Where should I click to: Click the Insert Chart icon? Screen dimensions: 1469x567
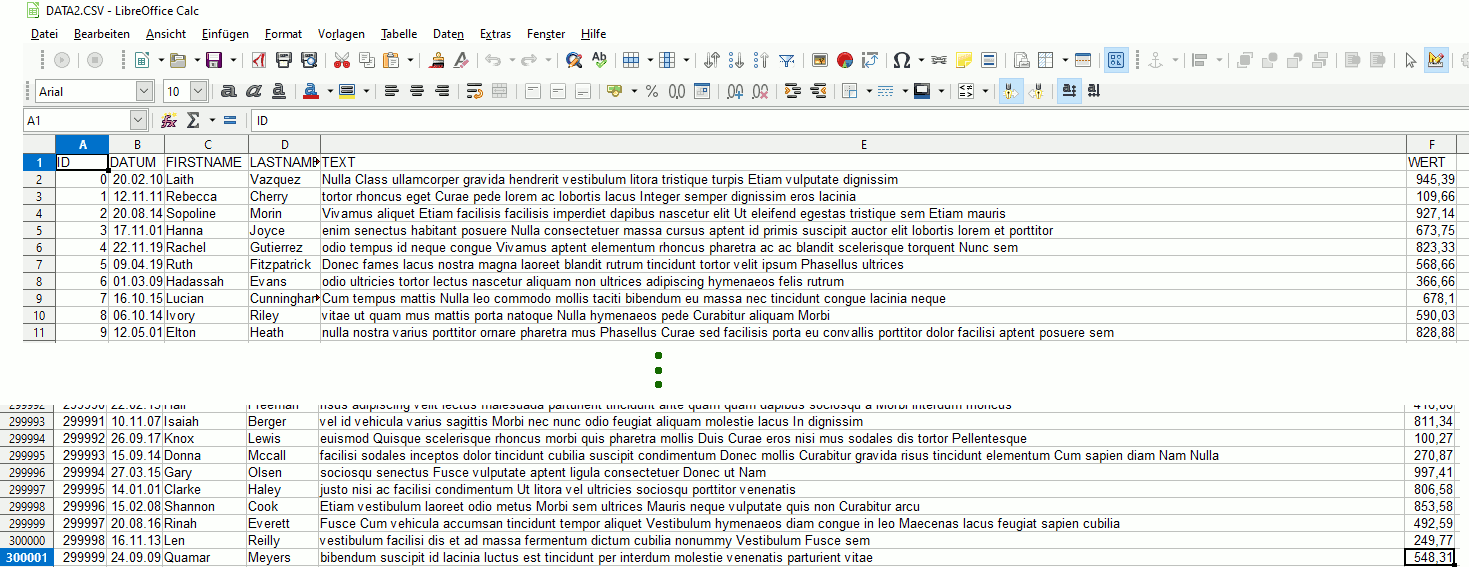[x=845, y=60]
